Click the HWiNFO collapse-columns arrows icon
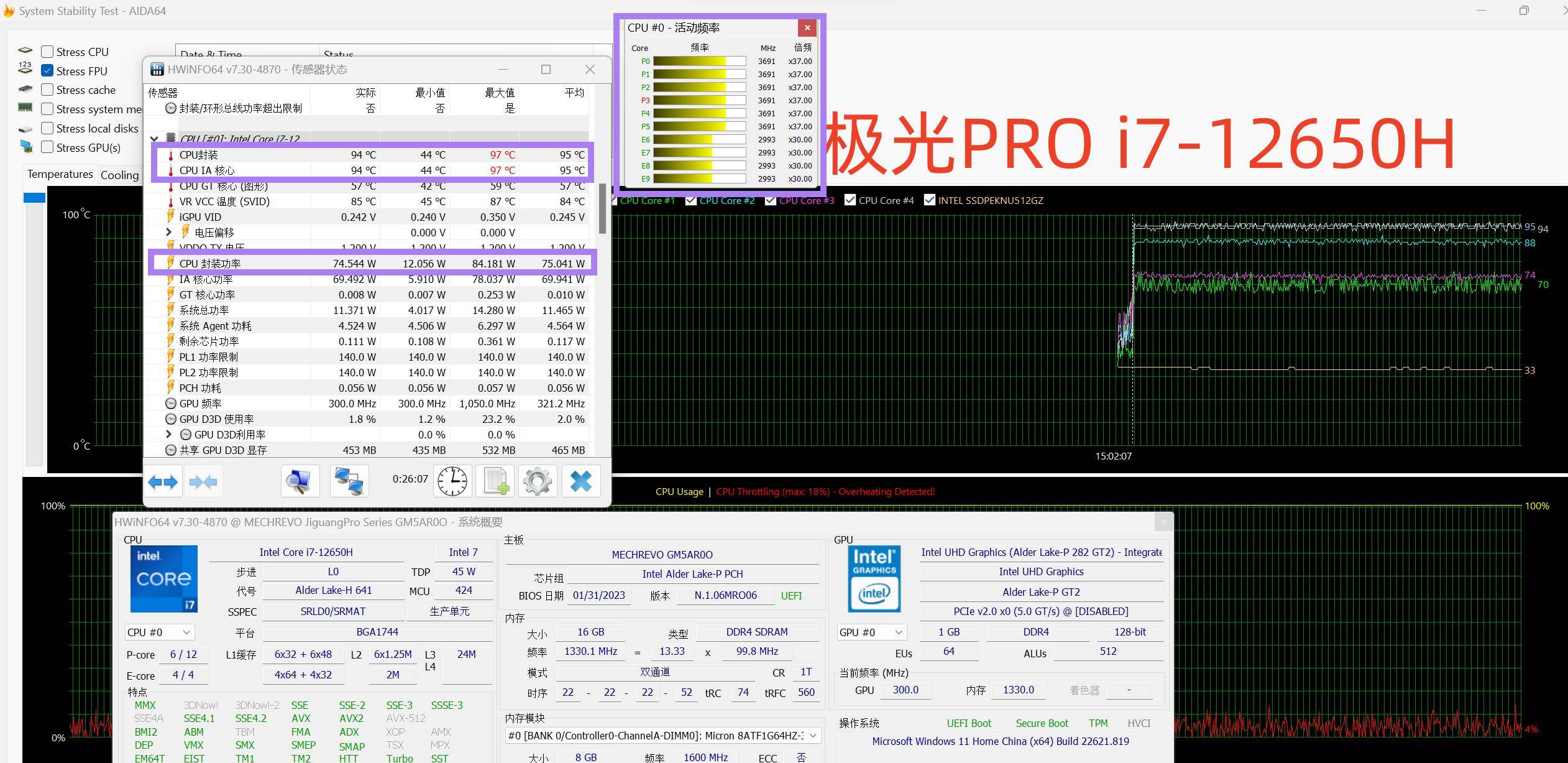This screenshot has width=1568, height=763. (203, 482)
